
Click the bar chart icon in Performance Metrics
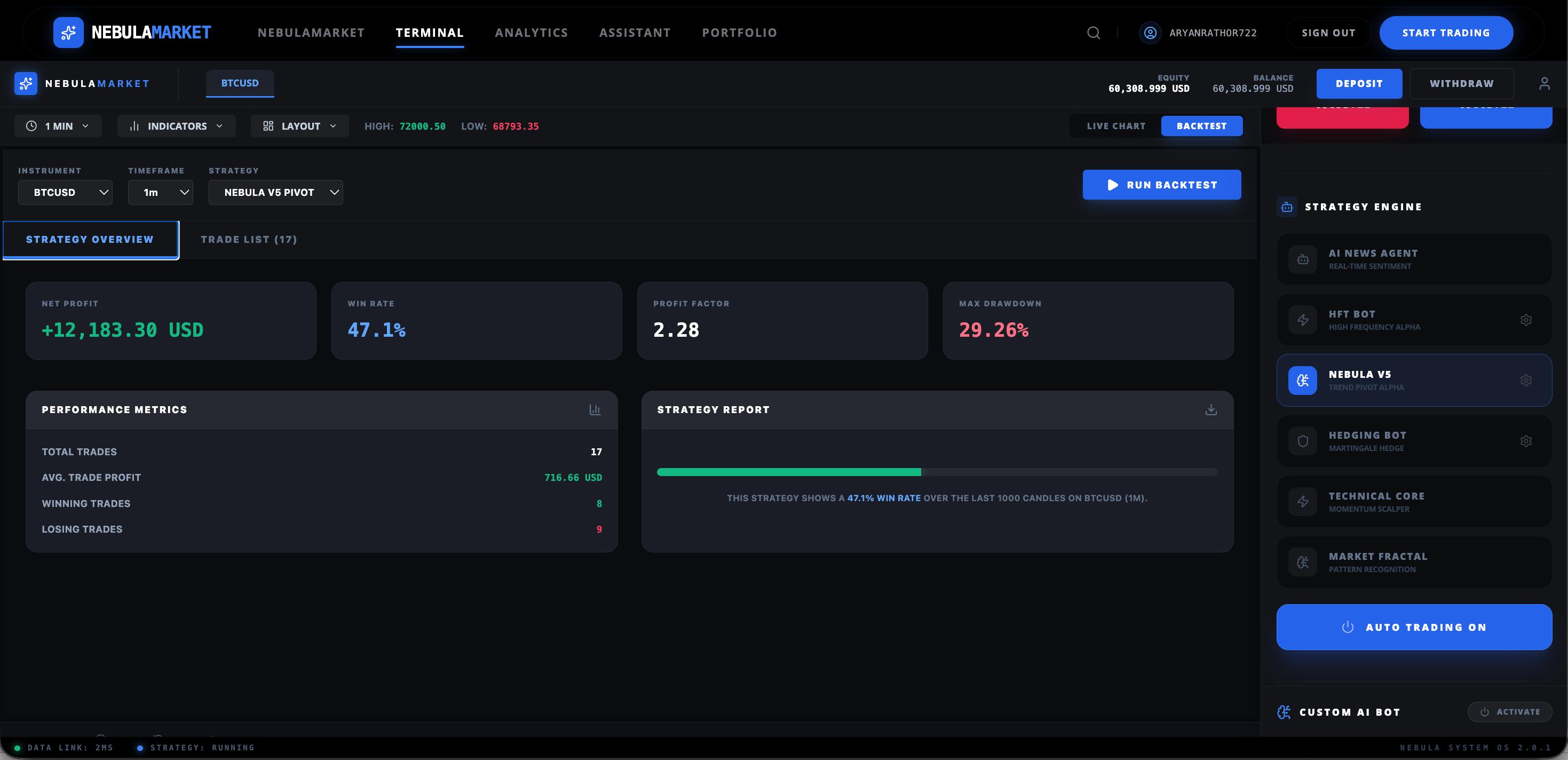pyautogui.click(x=595, y=409)
